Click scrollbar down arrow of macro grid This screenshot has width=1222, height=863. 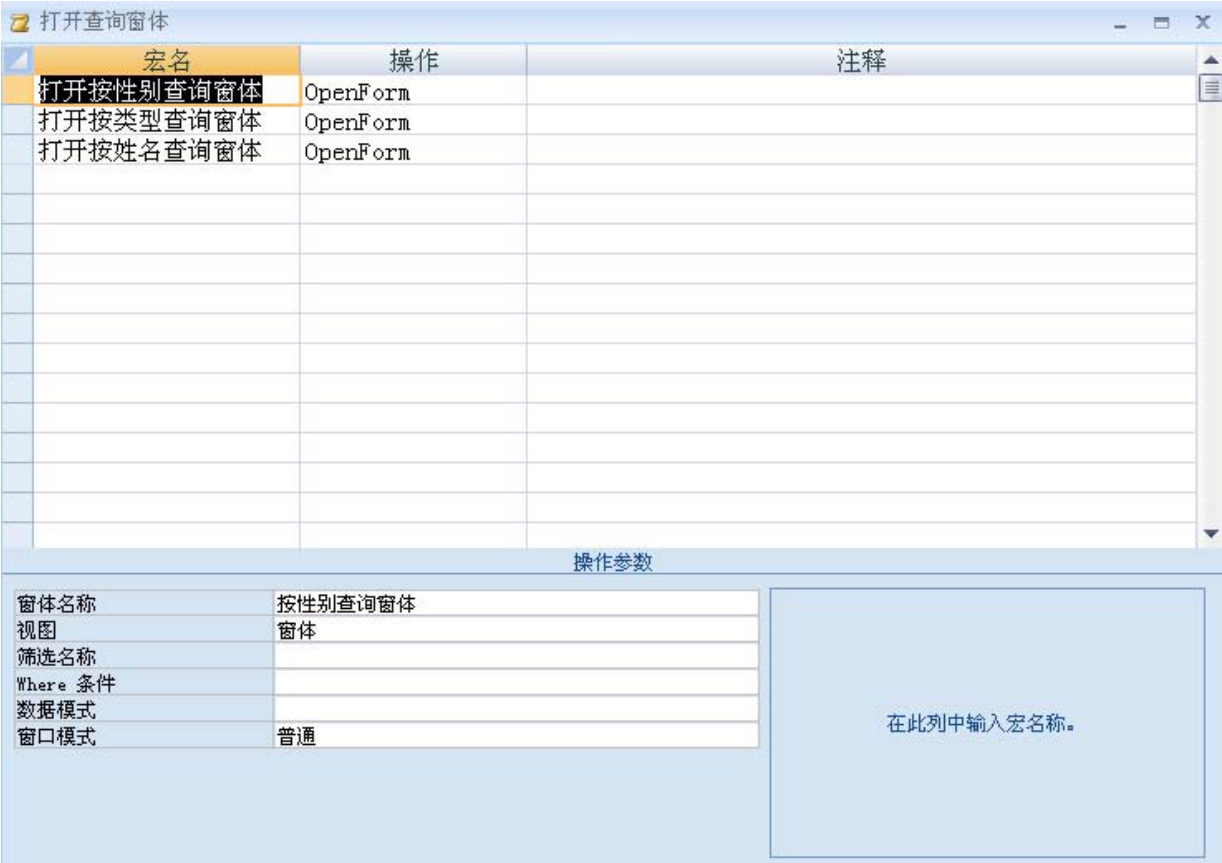point(1211,534)
